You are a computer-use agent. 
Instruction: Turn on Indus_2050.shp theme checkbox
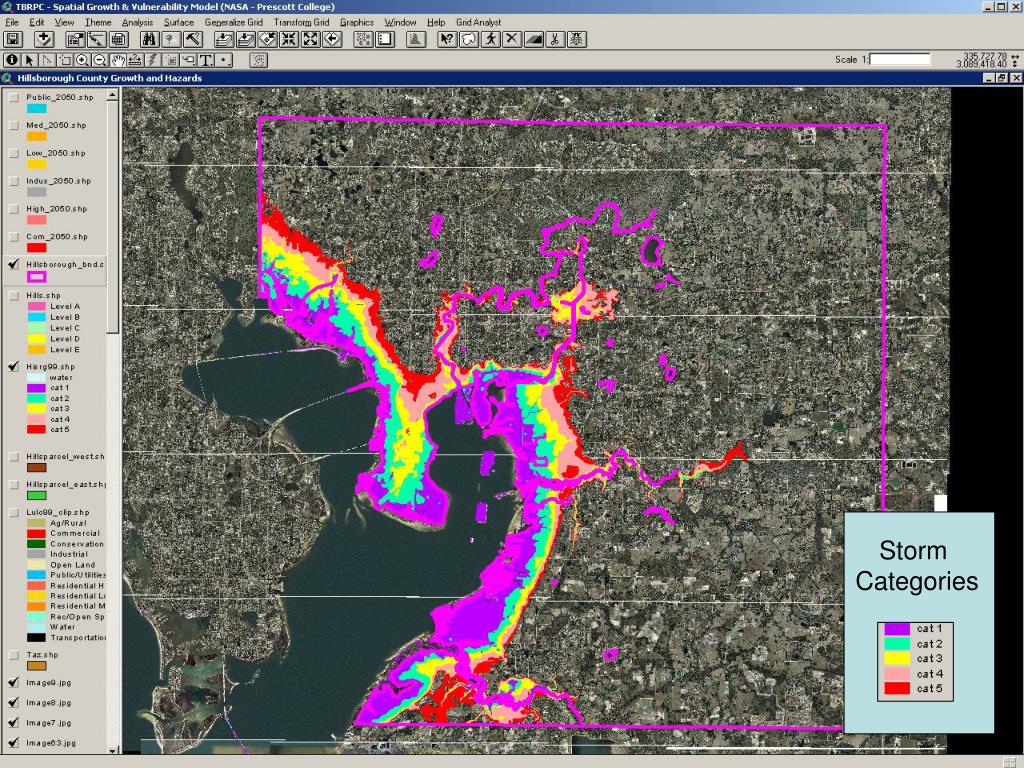14,182
